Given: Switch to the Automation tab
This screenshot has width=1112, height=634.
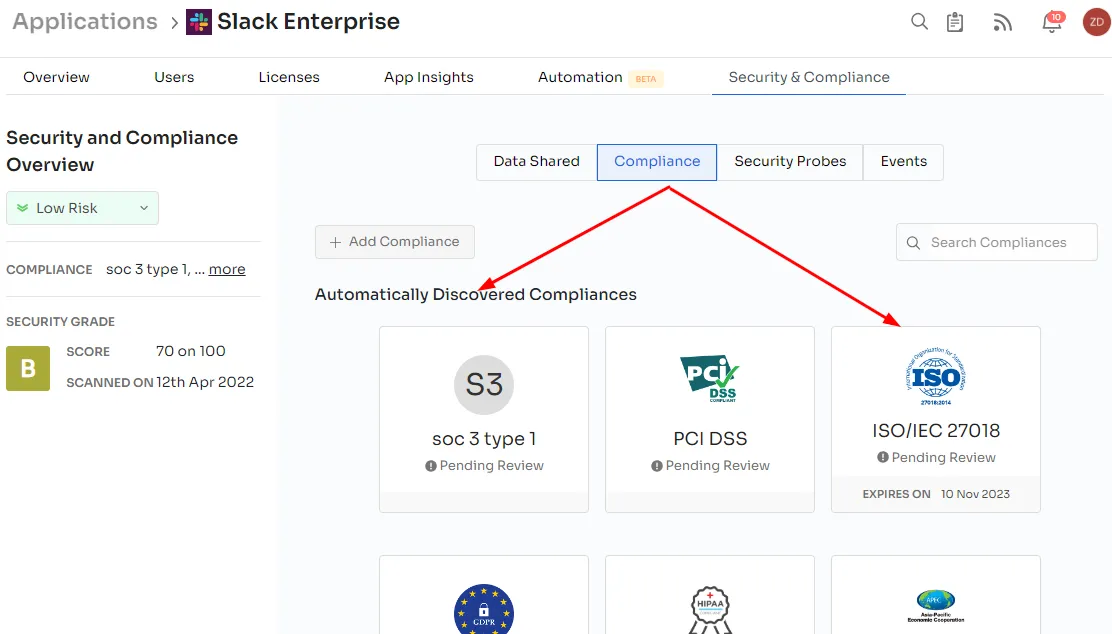Looking at the screenshot, I should pos(580,77).
